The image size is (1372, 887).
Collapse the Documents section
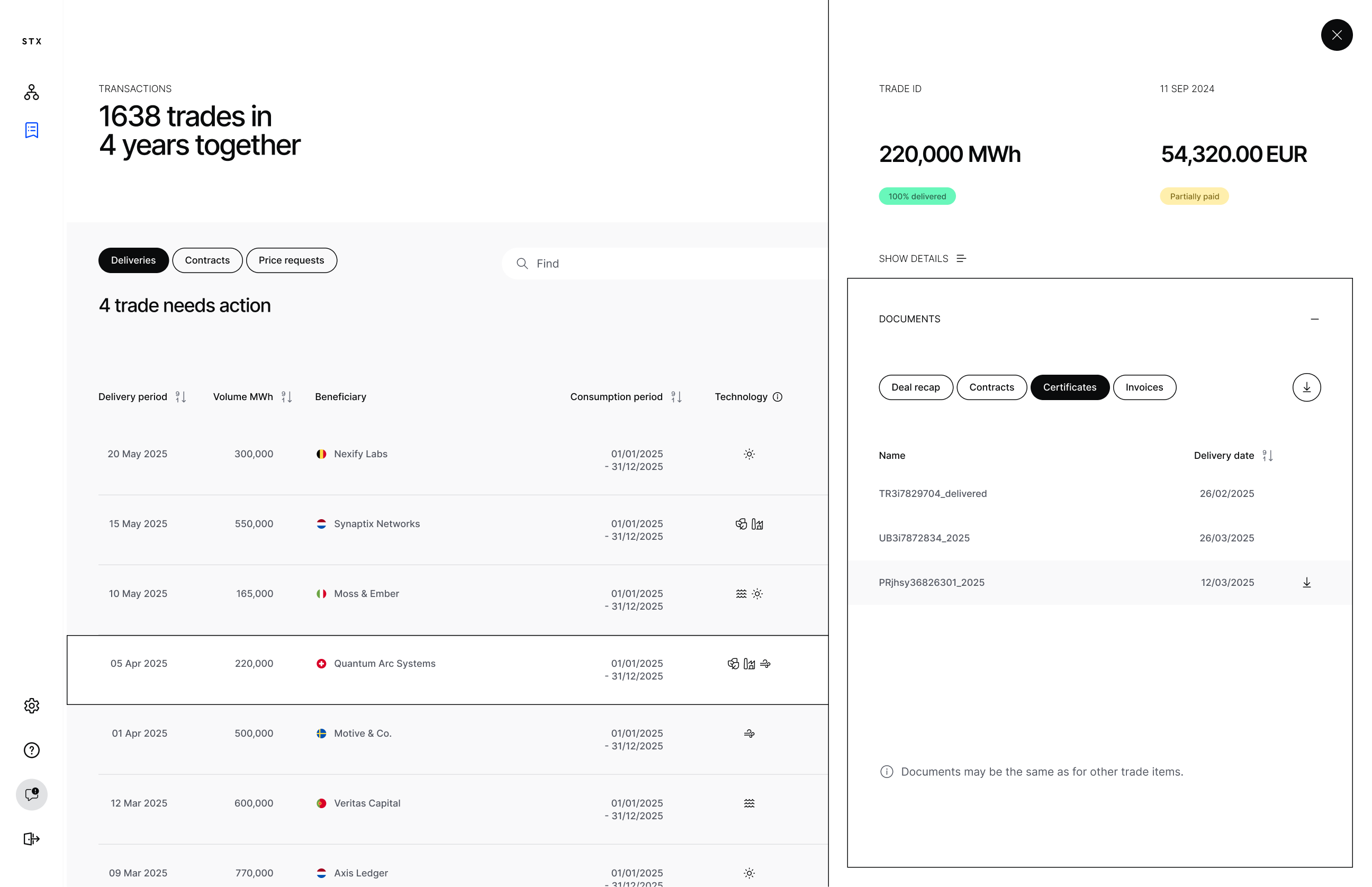pos(1314,319)
